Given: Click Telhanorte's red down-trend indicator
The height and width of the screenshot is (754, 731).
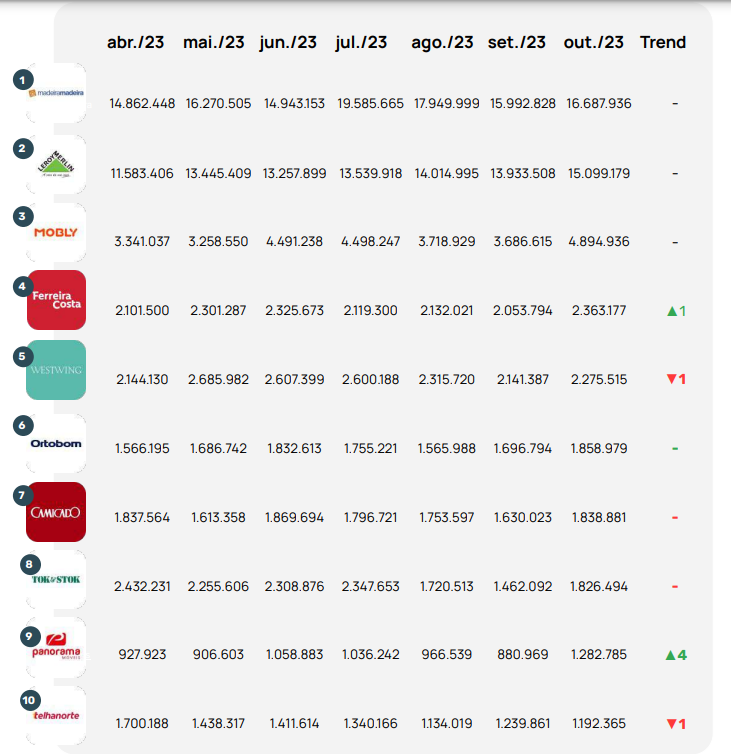Looking at the screenshot, I should 675,723.
